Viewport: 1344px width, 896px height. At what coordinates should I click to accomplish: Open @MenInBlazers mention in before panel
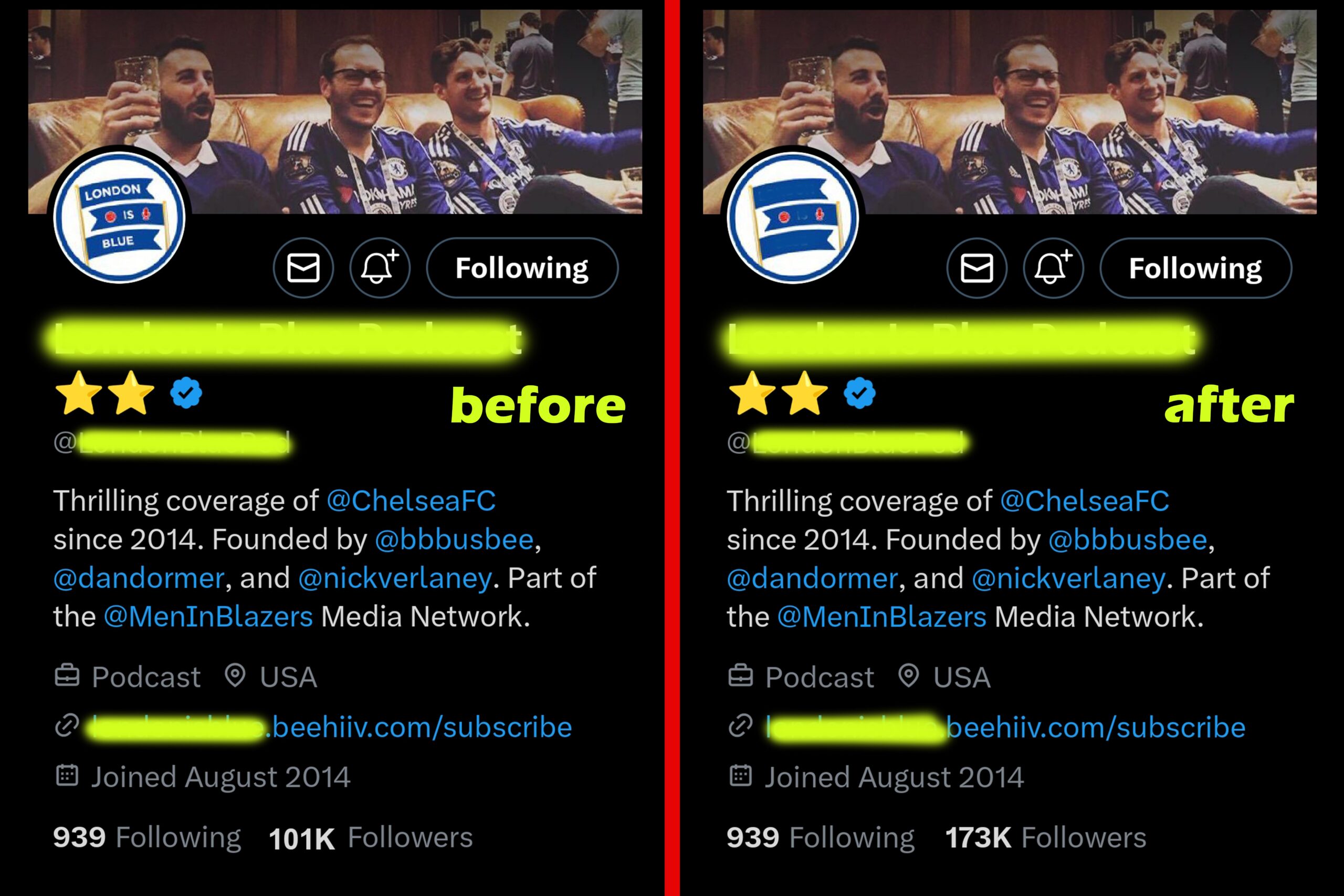click(208, 617)
